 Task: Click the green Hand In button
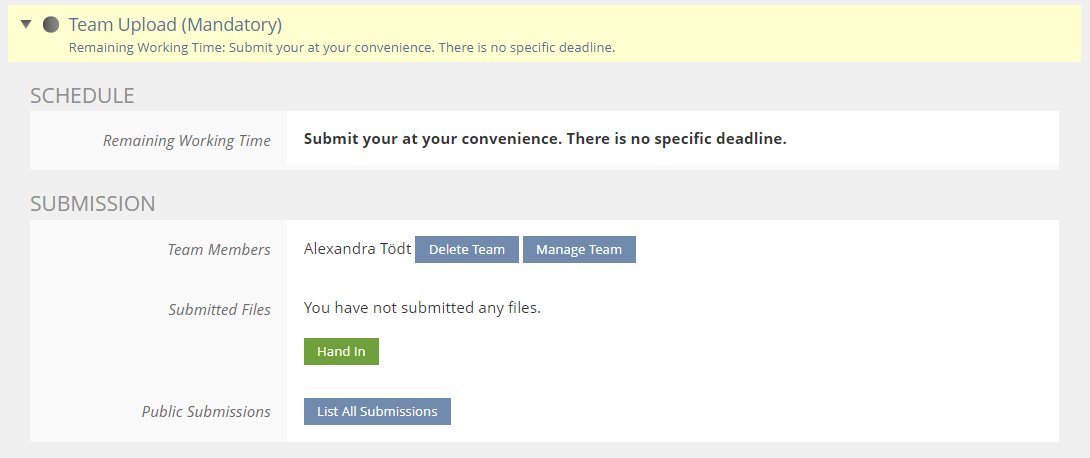tap(341, 352)
